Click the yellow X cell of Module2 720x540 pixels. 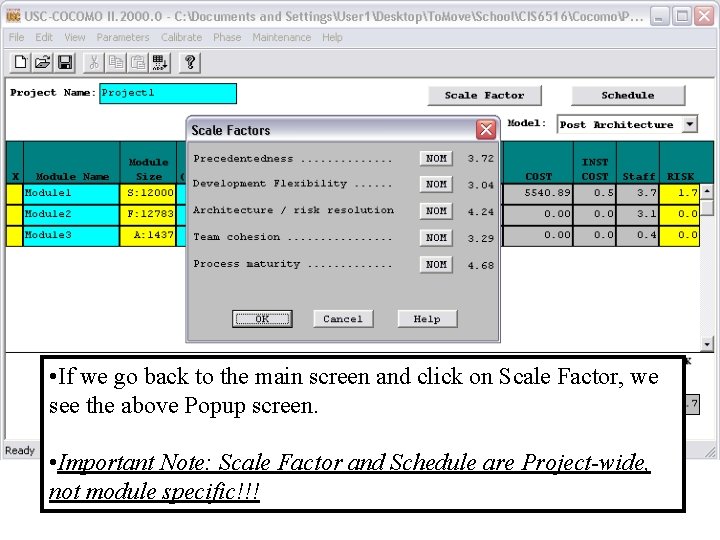tap(14, 214)
